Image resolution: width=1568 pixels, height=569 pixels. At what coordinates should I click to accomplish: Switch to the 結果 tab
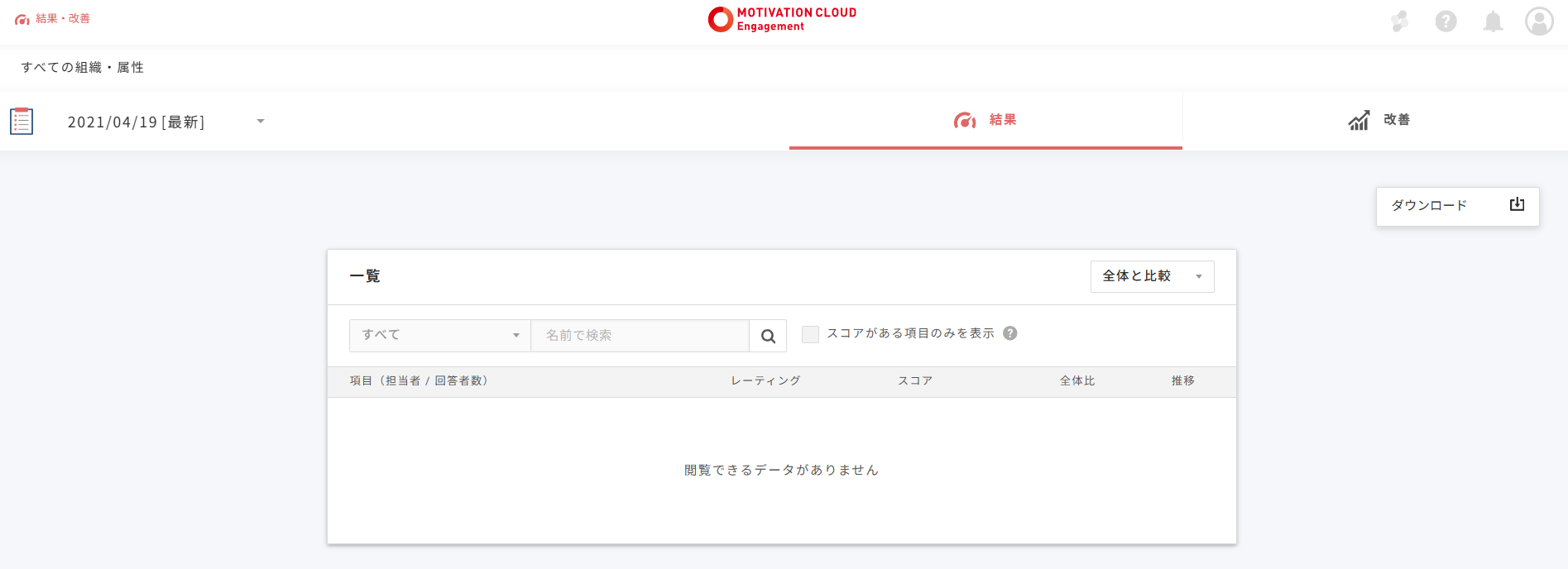click(985, 121)
